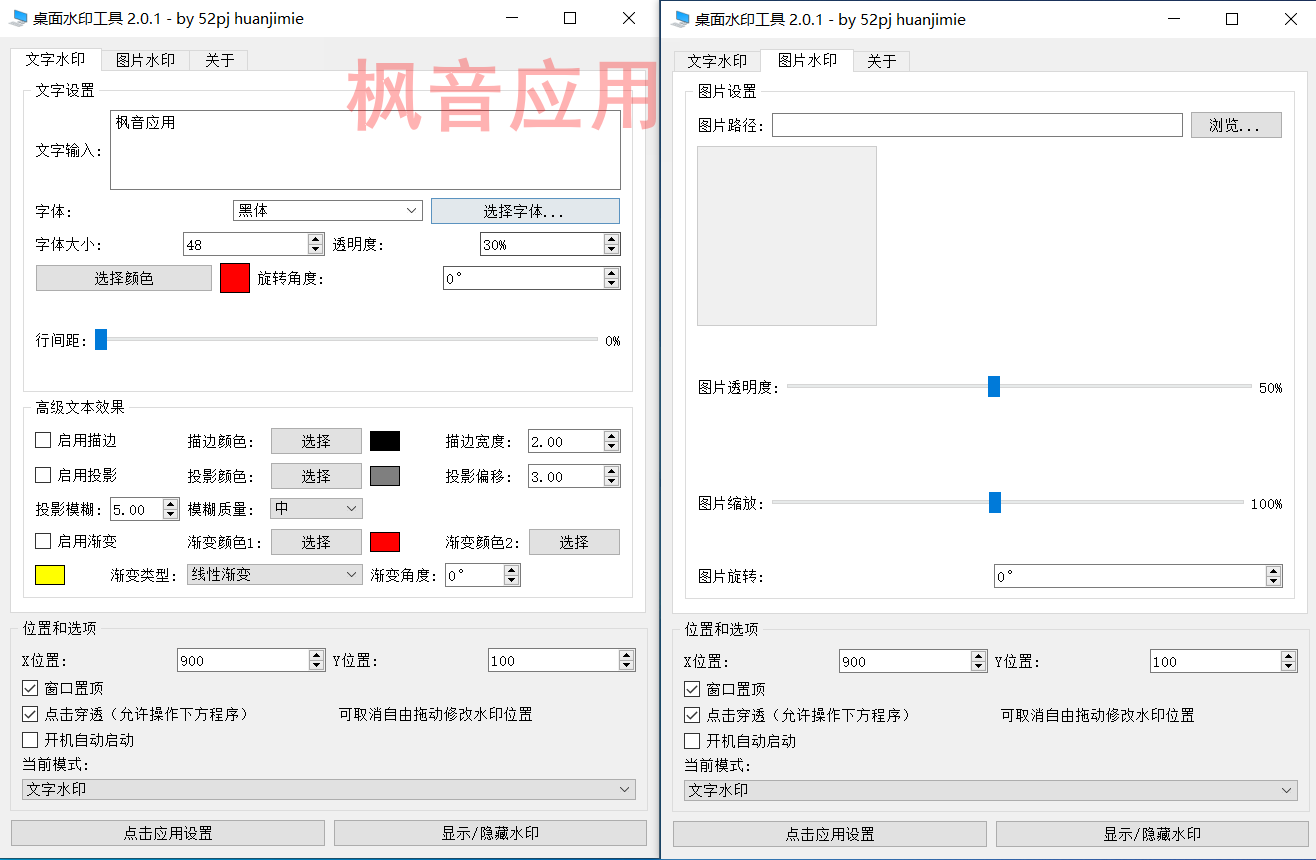Click black 描边颜色 swatch

pyautogui.click(x=385, y=441)
